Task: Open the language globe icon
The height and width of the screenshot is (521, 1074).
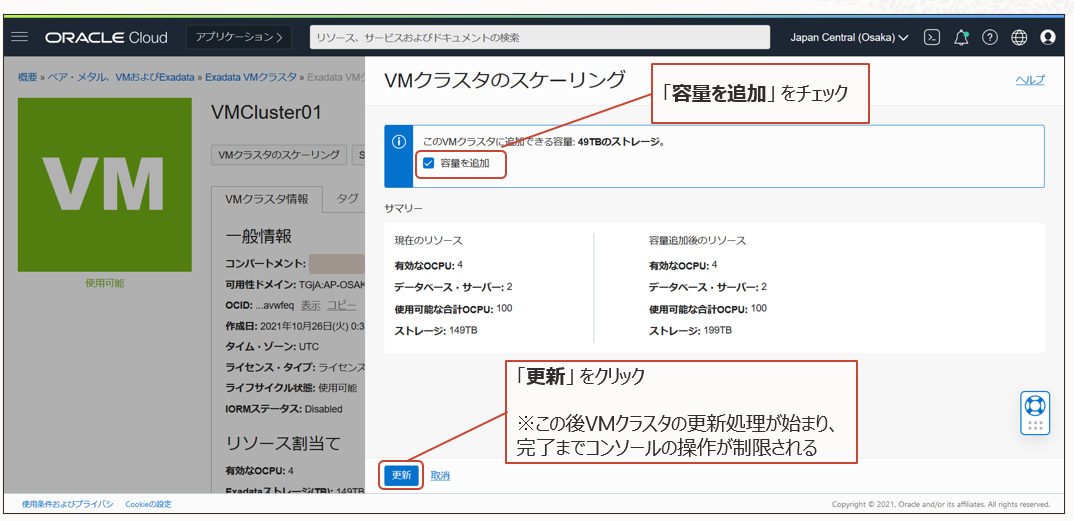Action: tap(1019, 37)
